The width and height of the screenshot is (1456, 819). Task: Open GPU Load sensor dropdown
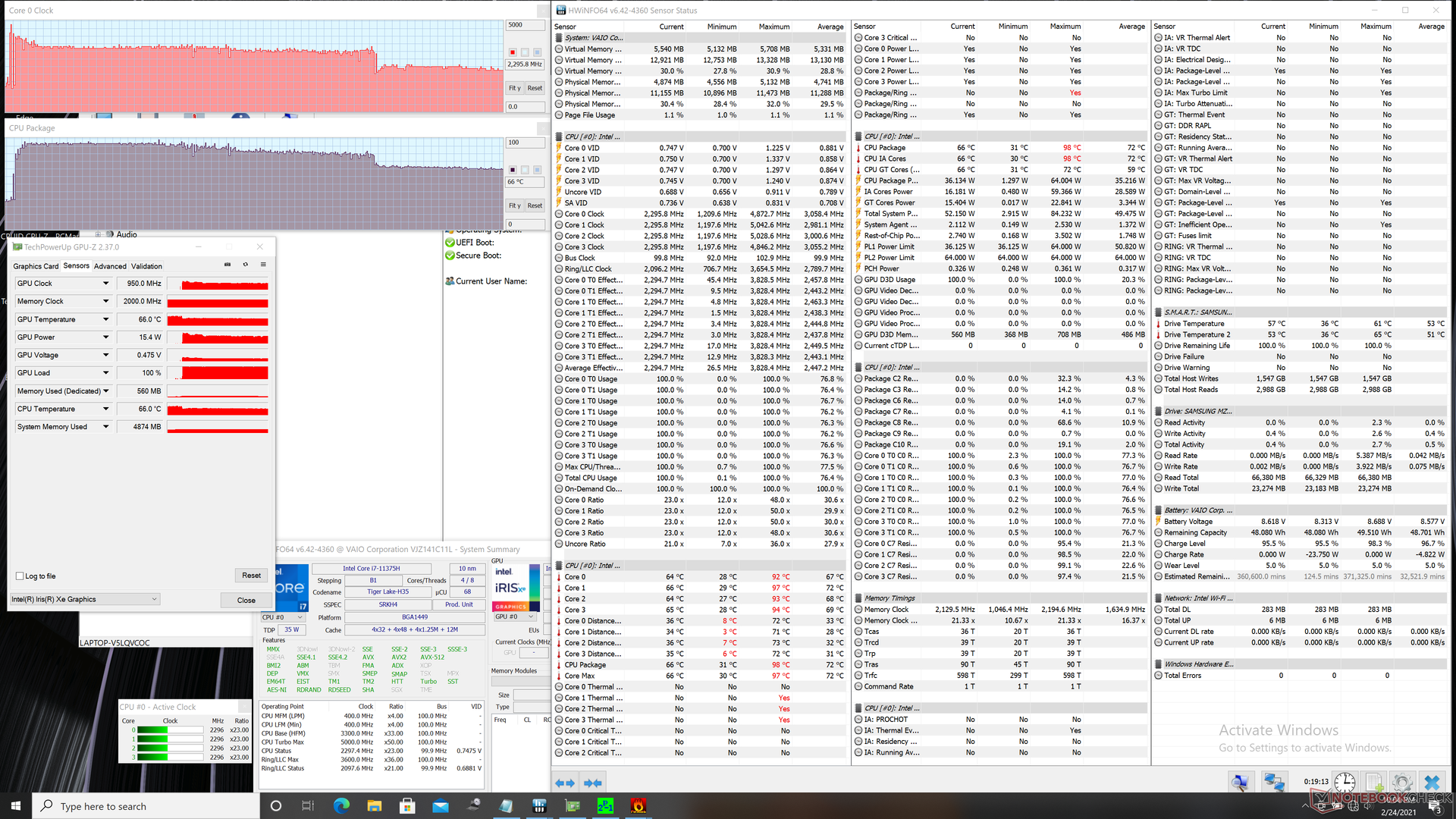click(x=105, y=372)
